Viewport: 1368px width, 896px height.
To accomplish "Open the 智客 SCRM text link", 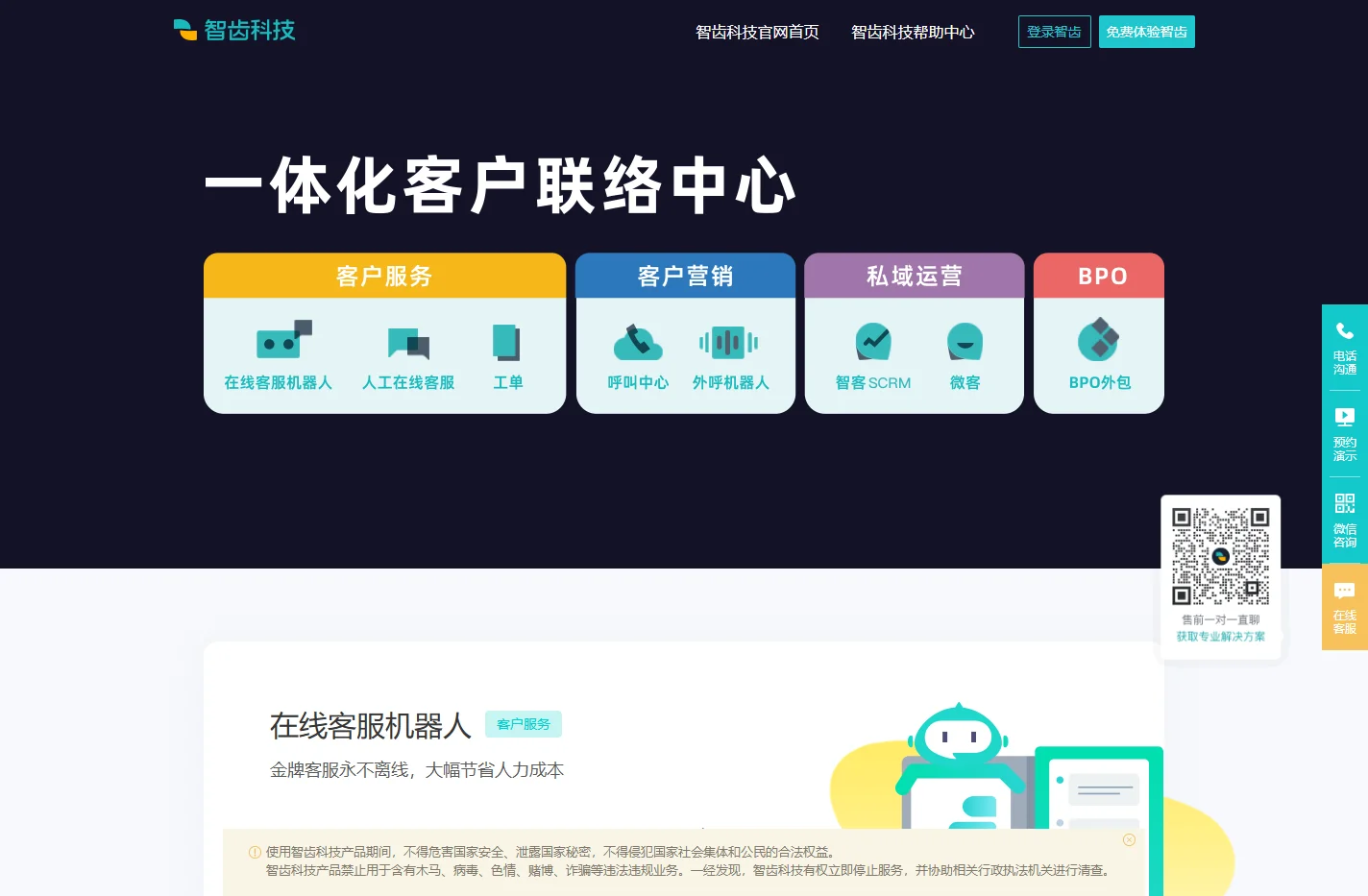I will [873, 382].
